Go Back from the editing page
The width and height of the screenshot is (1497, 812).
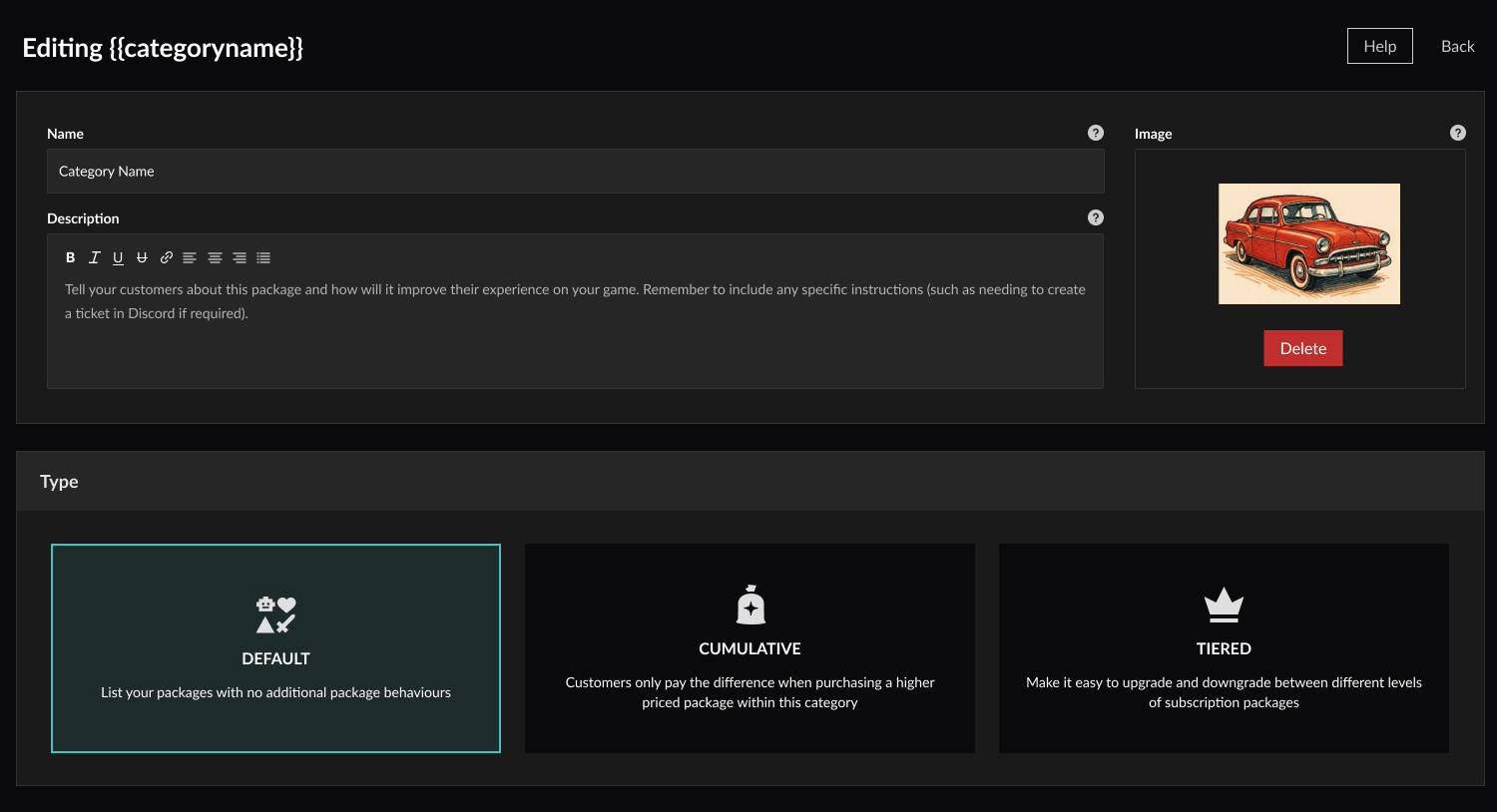click(1457, 46)
